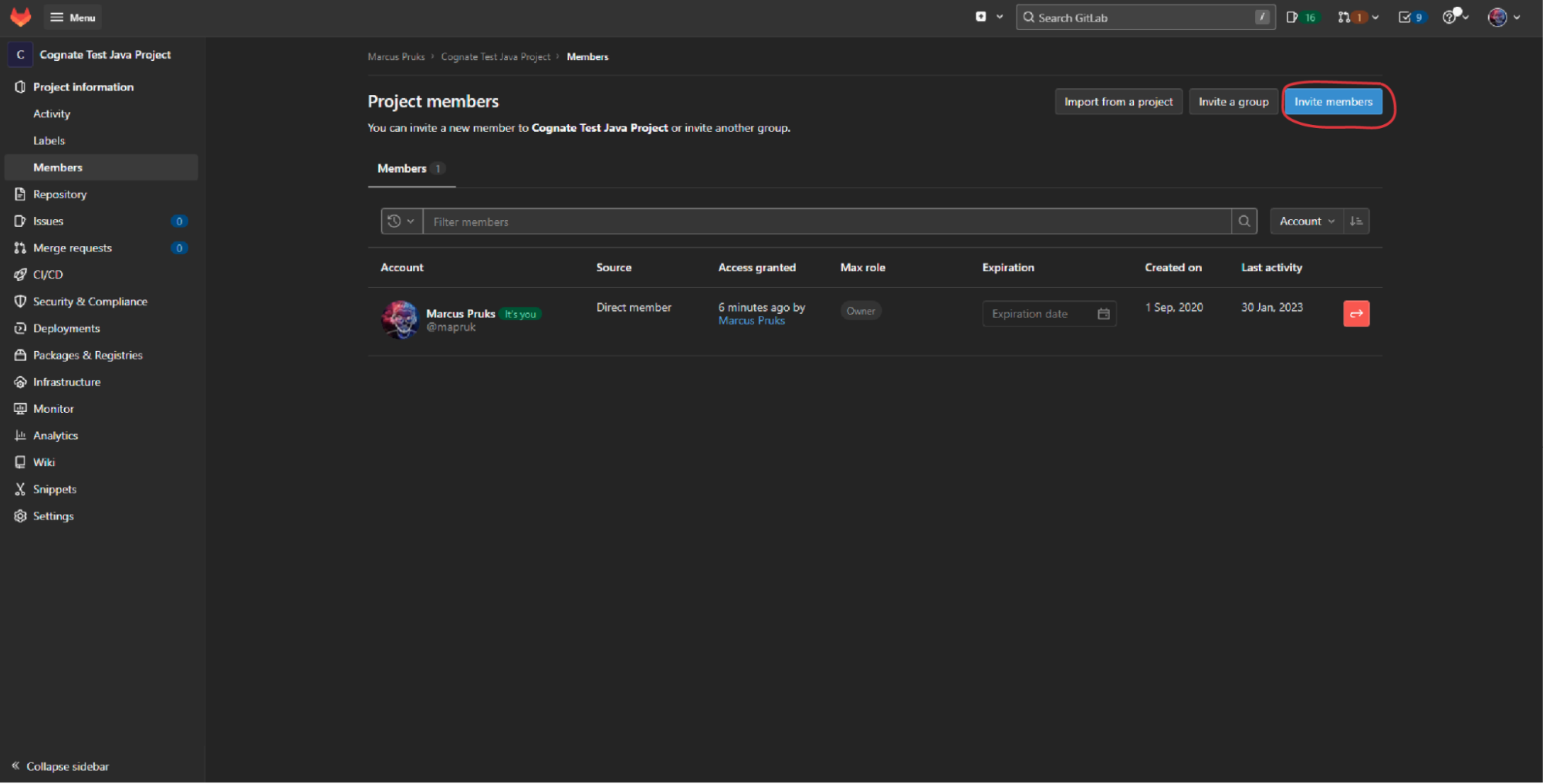Open the issues icon showing 16
The image size is (1543, 784).
(x=1302, y=17)
